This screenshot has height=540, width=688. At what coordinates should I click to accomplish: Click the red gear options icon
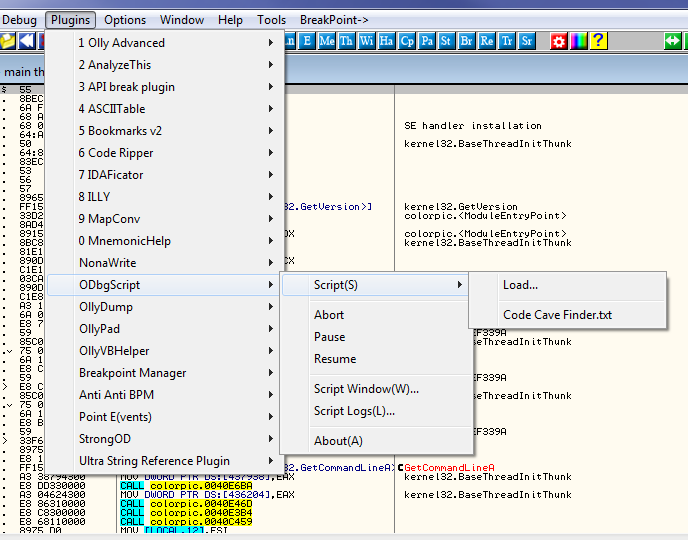pos(559,41)
